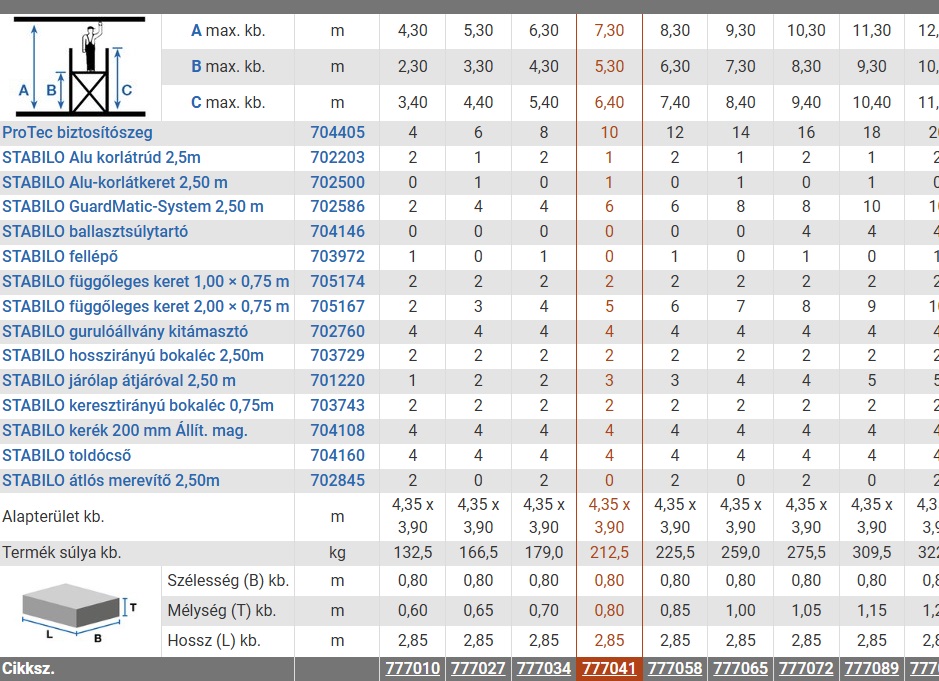Click the 'Alapterület kb.' row label
This screenshot has width=939, height=681.
pyautogui.click(x=53, y=516)
